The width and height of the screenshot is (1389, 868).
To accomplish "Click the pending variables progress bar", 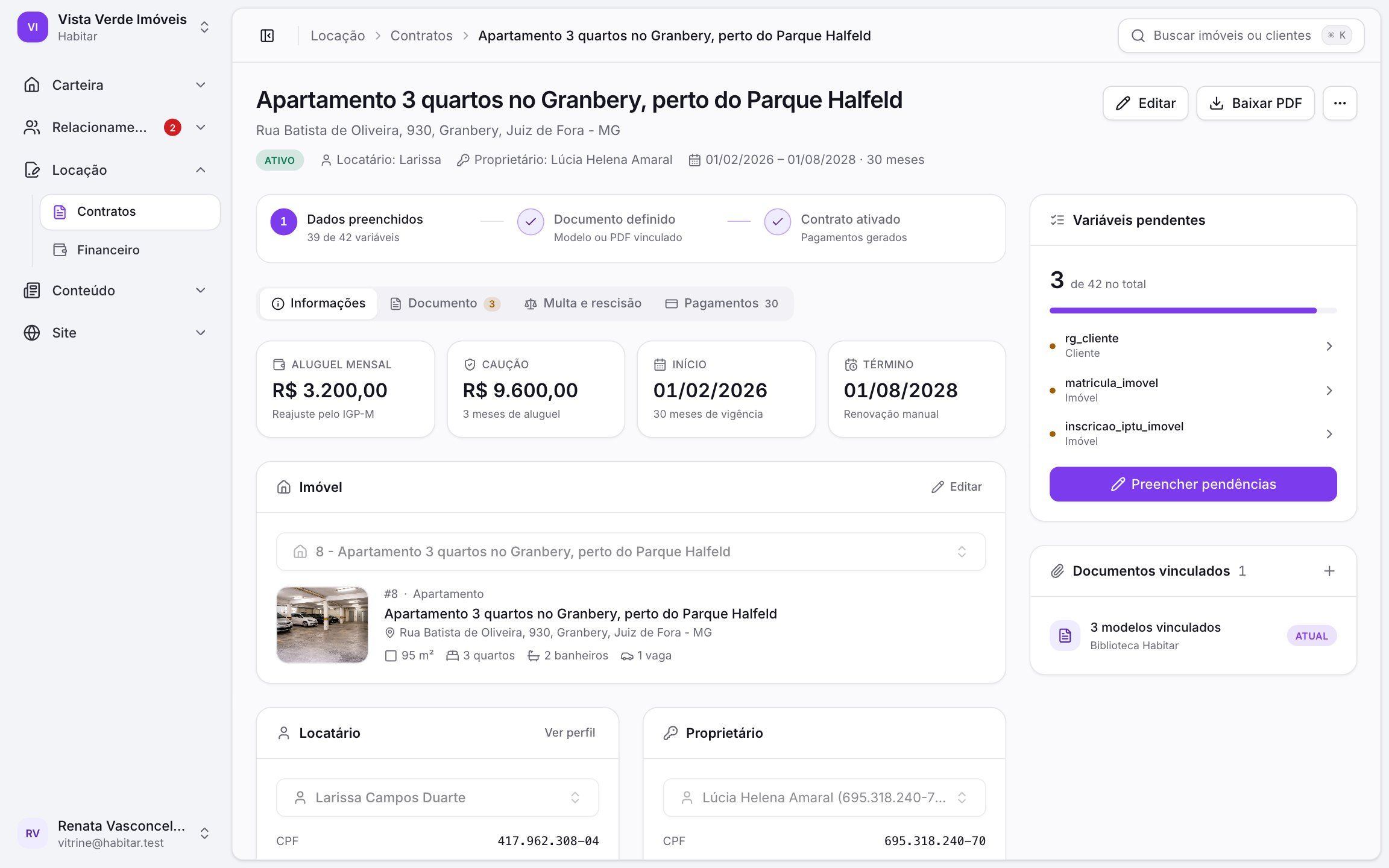I will click(x=1193, y=310).
